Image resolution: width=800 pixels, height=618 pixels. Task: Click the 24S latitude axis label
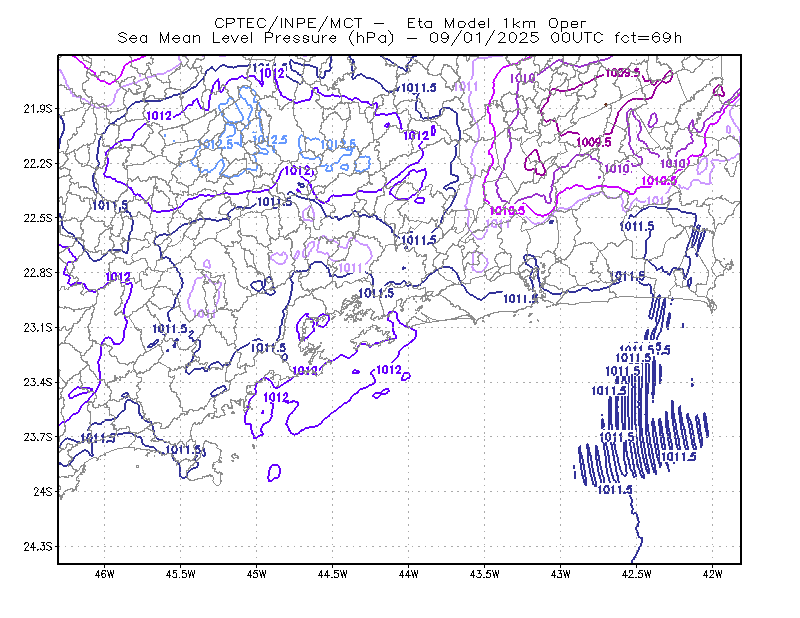43,491
